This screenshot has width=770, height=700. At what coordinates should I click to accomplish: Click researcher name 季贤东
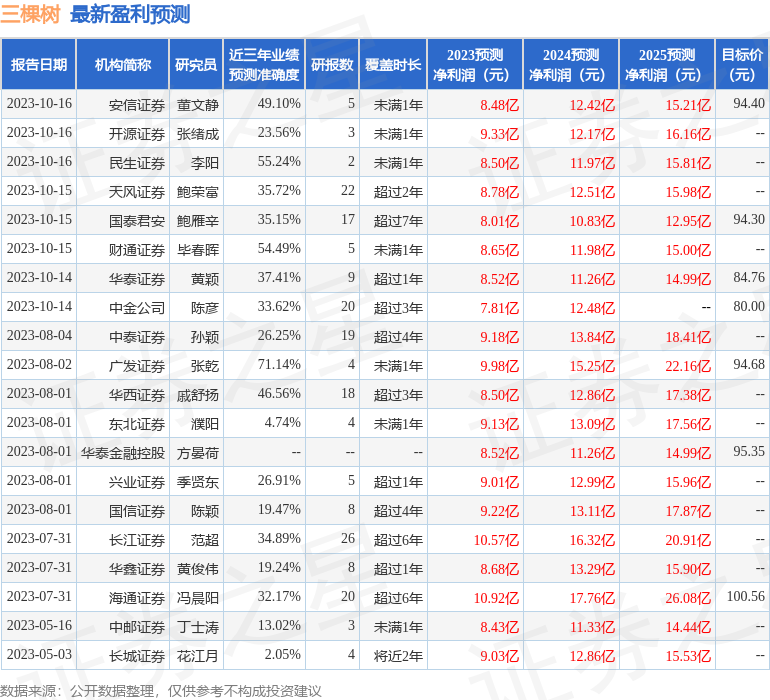pos(198,481)
